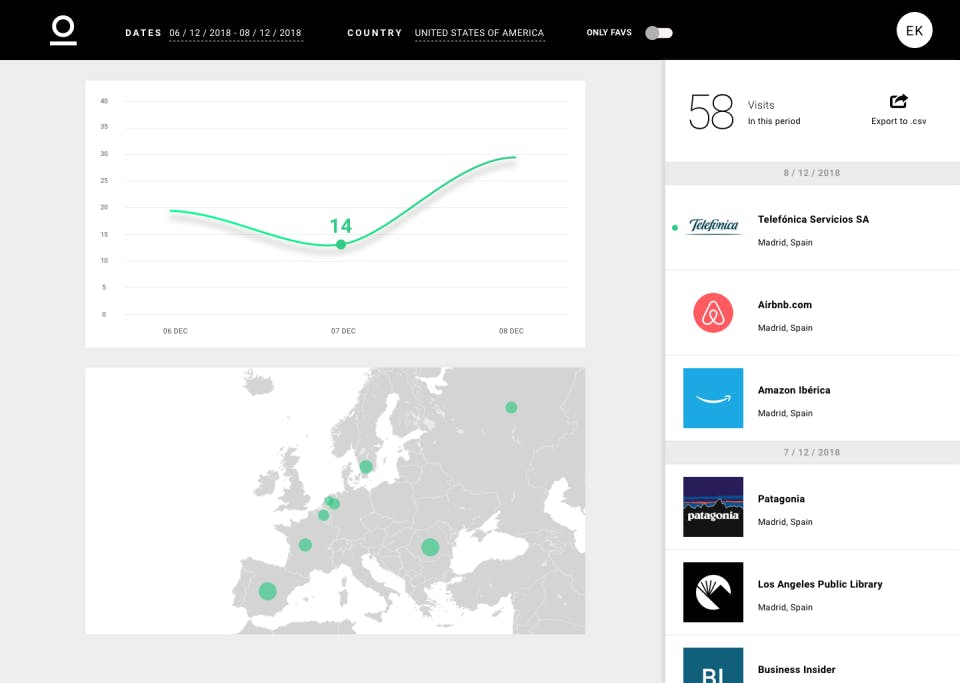Select the Telefónica Servicios SA entry
Screen dimensions: 960x683
tap(812, 228)
